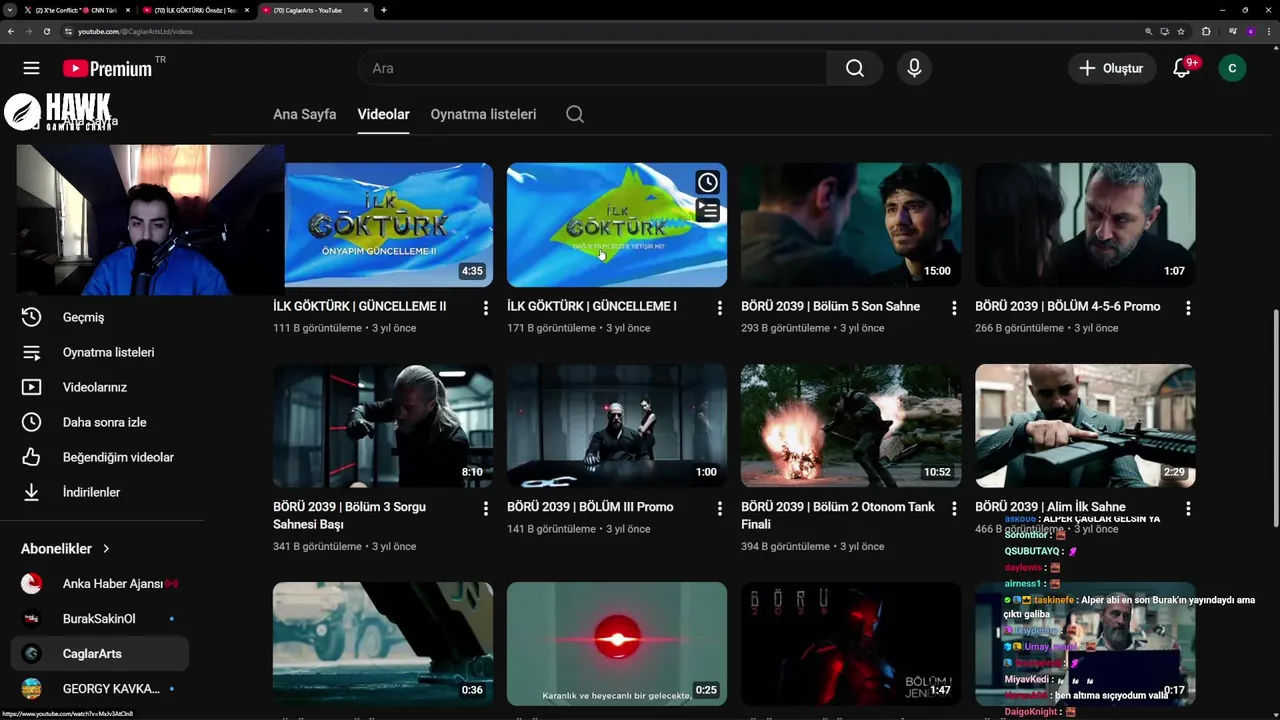Play the Bölüm 3 Sorgu Sahnesi thumbnail, 8:10

click(x=383, y=426)
